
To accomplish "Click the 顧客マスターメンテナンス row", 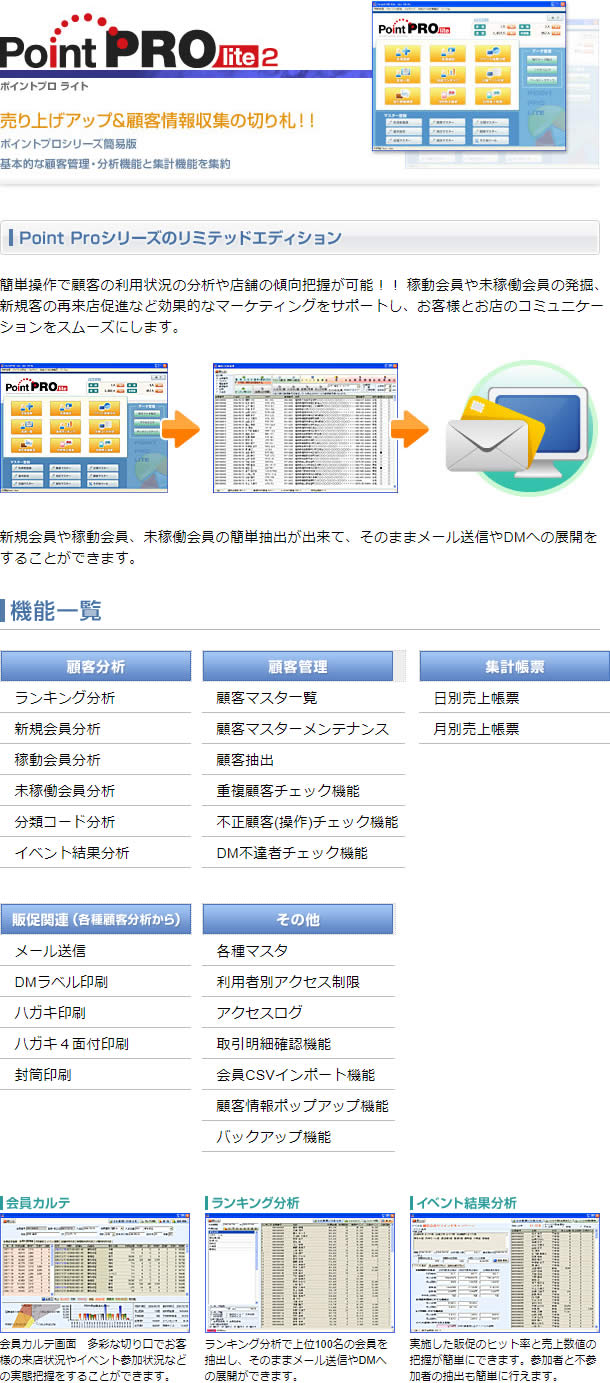I will coord(304,728).
